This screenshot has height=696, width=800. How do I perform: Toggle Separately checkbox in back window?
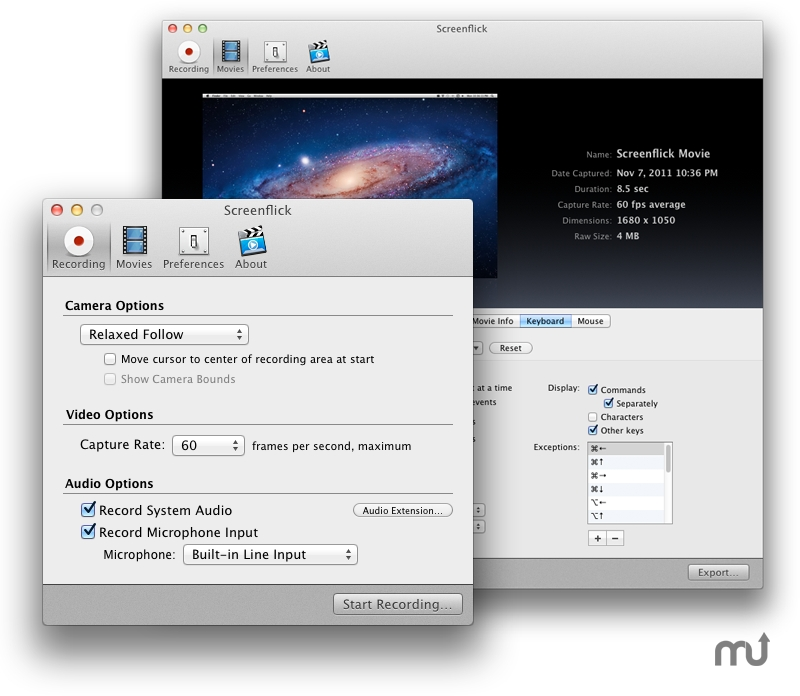608,403
